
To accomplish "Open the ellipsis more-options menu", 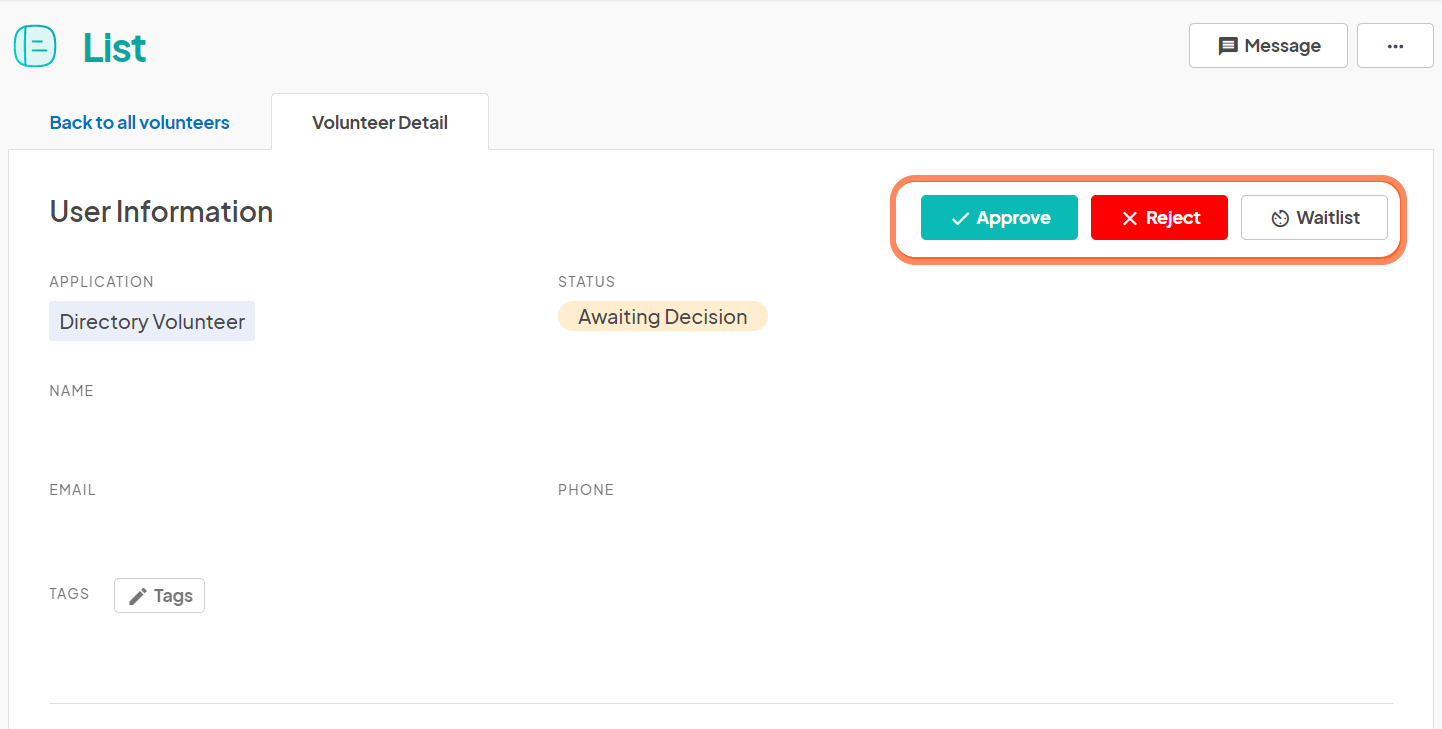I will 1395,45.
